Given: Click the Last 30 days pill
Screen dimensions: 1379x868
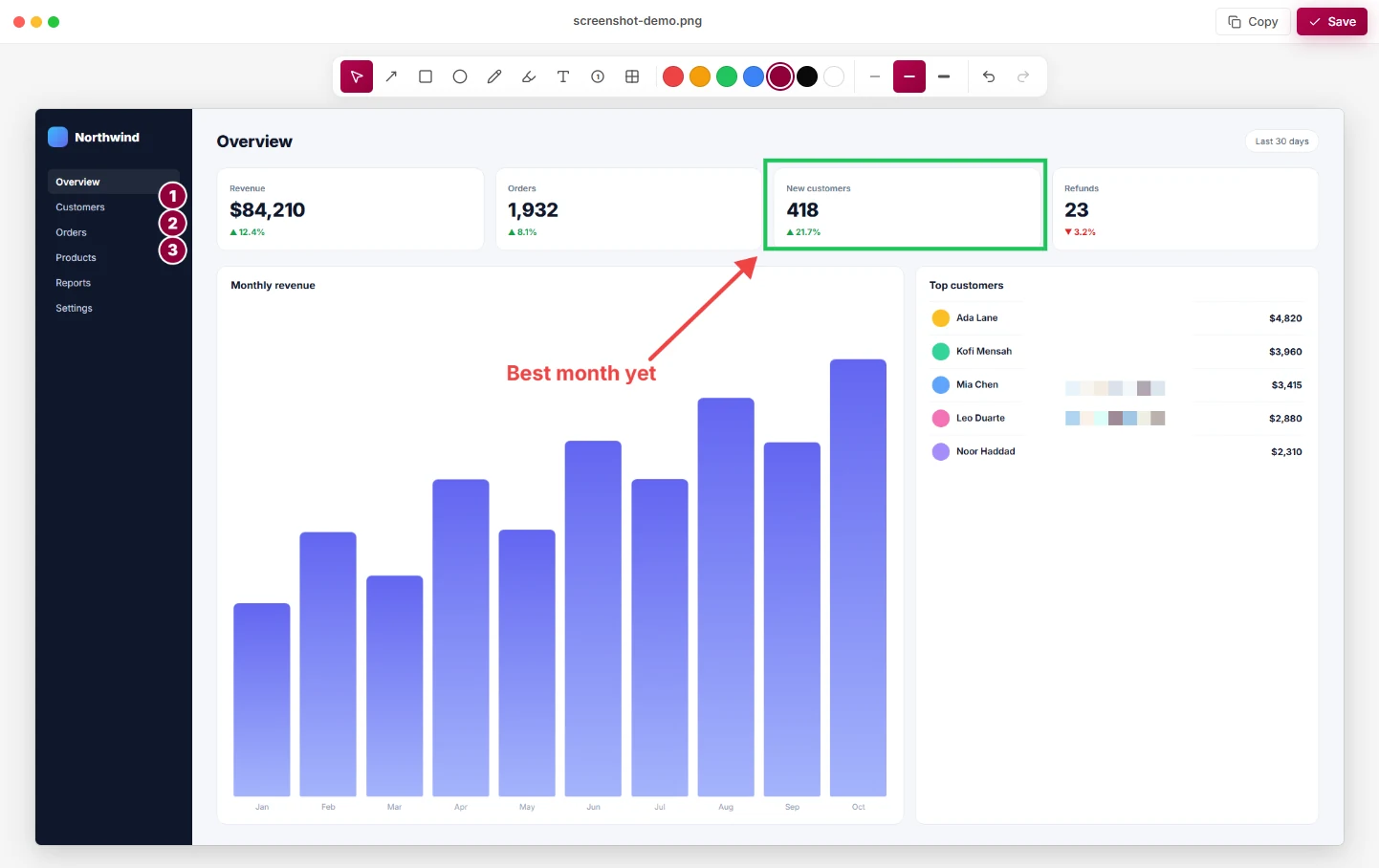Looking at the screenshot, I should pos(1281,141).
